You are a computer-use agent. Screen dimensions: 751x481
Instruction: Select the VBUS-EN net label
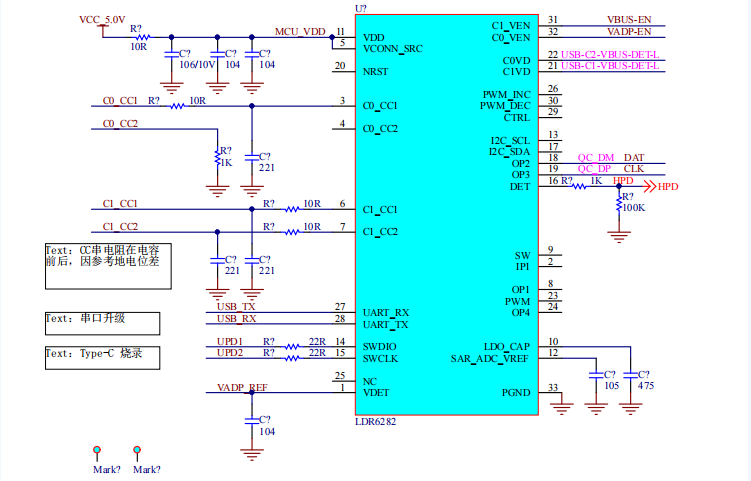coord(629,20)
